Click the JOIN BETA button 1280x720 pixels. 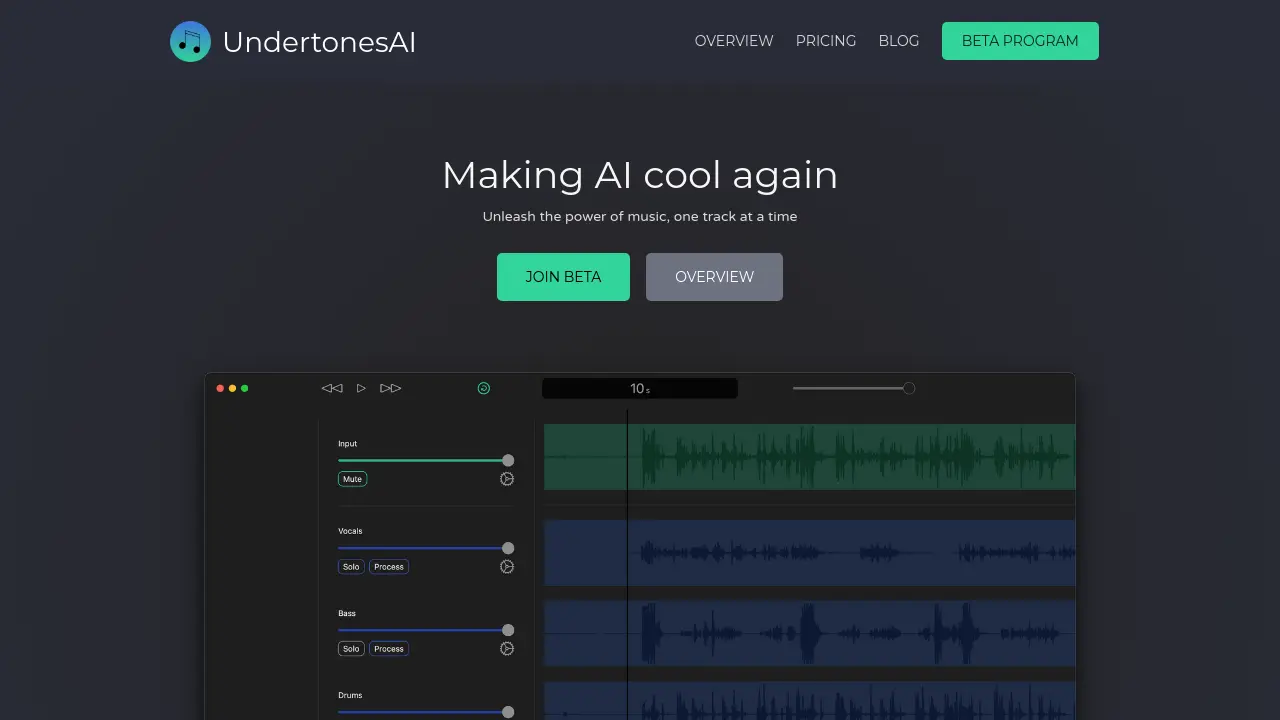point(563,277)
